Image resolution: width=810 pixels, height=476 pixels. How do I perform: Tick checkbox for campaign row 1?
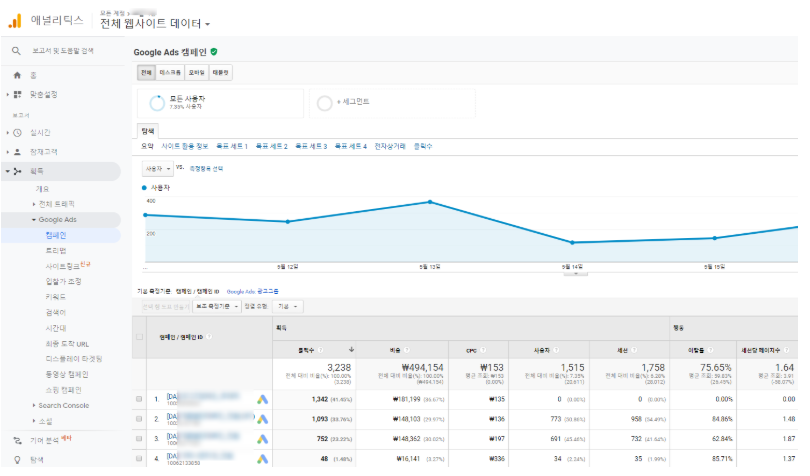coord(139,399)
